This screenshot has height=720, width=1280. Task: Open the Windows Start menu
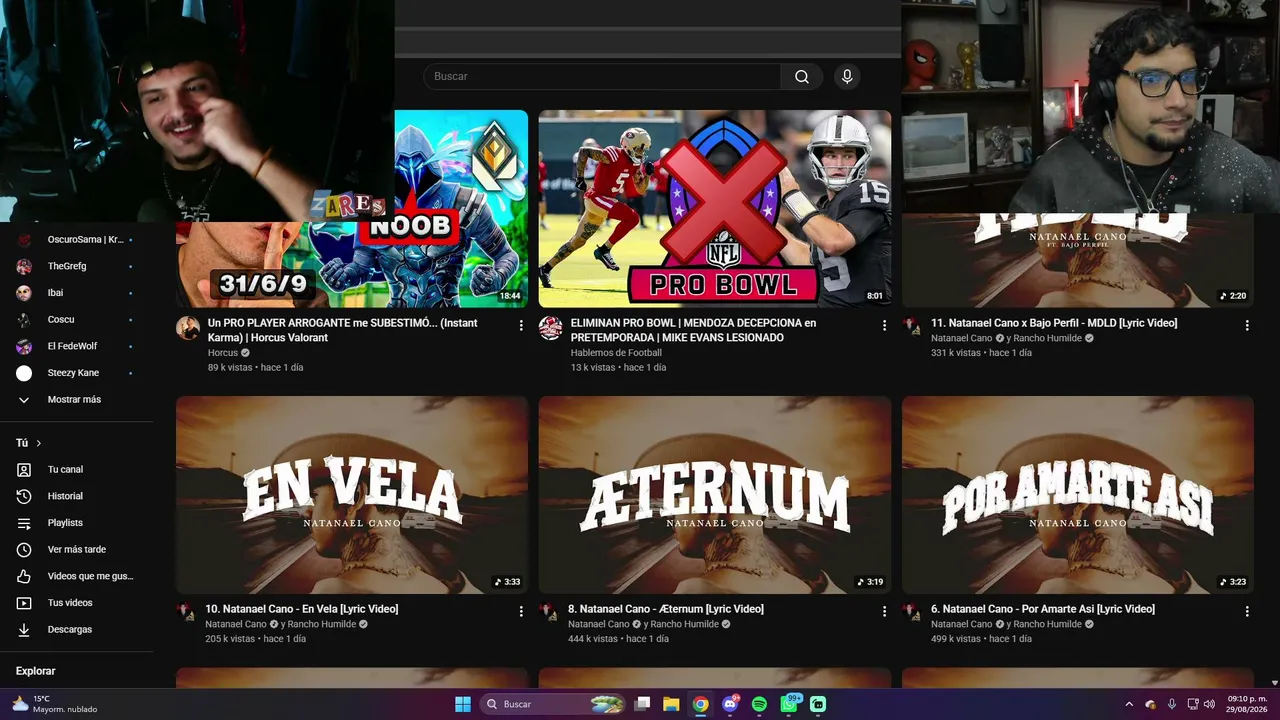click(463, 704)
